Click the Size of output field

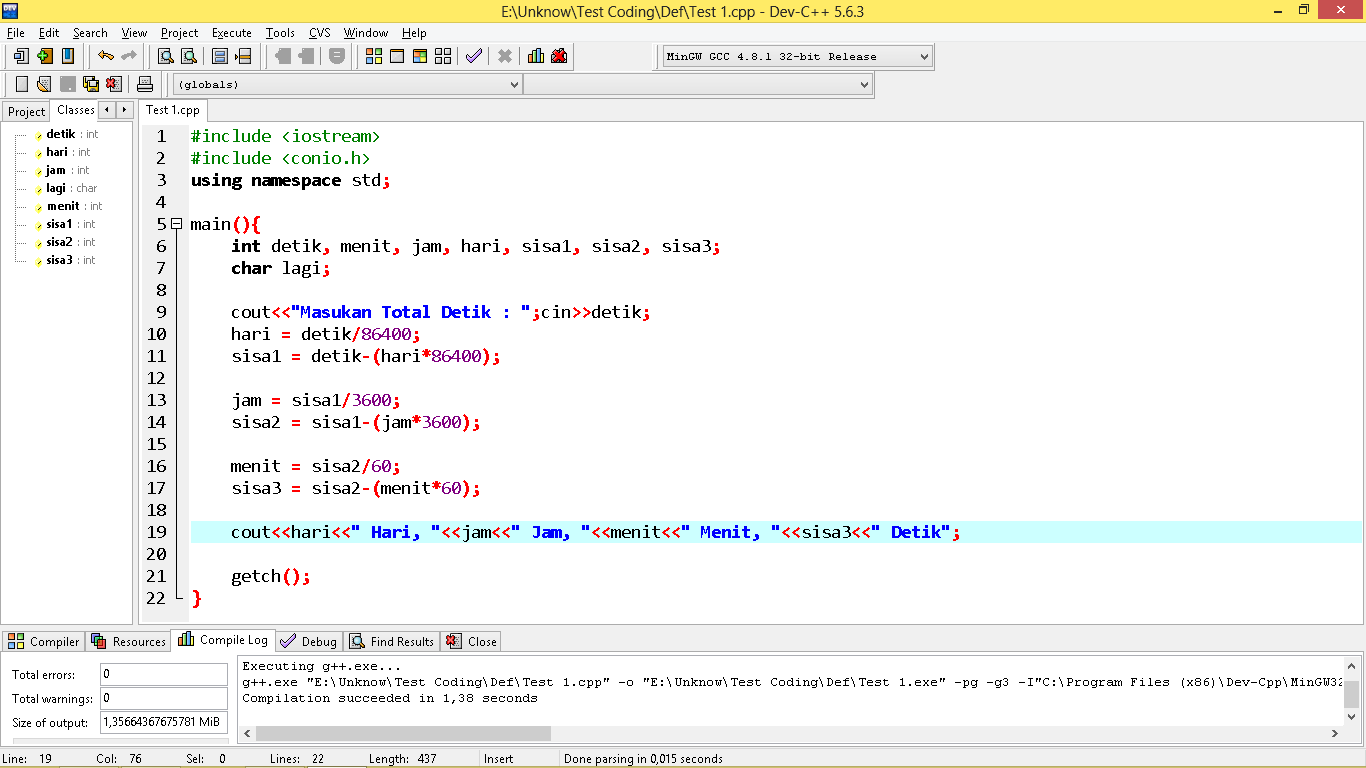pyautogui.click(x=164, y=722)
